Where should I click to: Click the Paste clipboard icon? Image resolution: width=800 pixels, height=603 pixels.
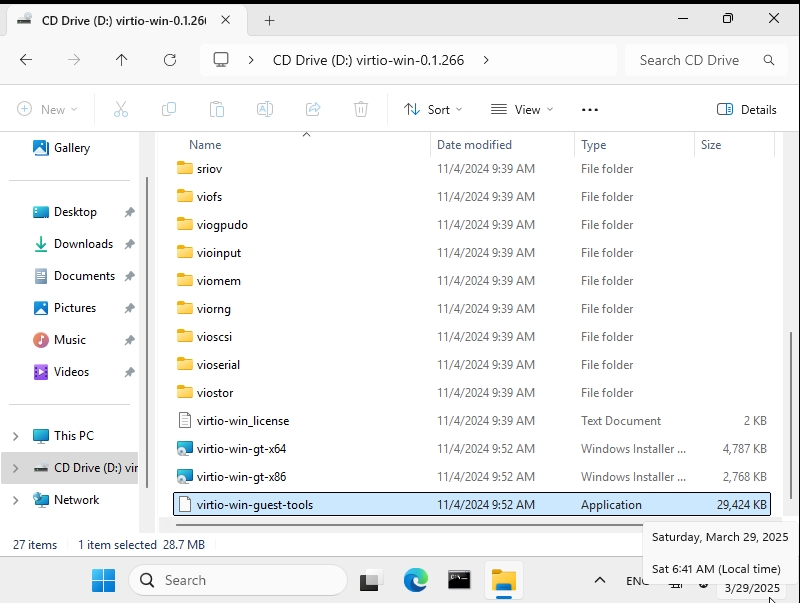click(217, 109)
